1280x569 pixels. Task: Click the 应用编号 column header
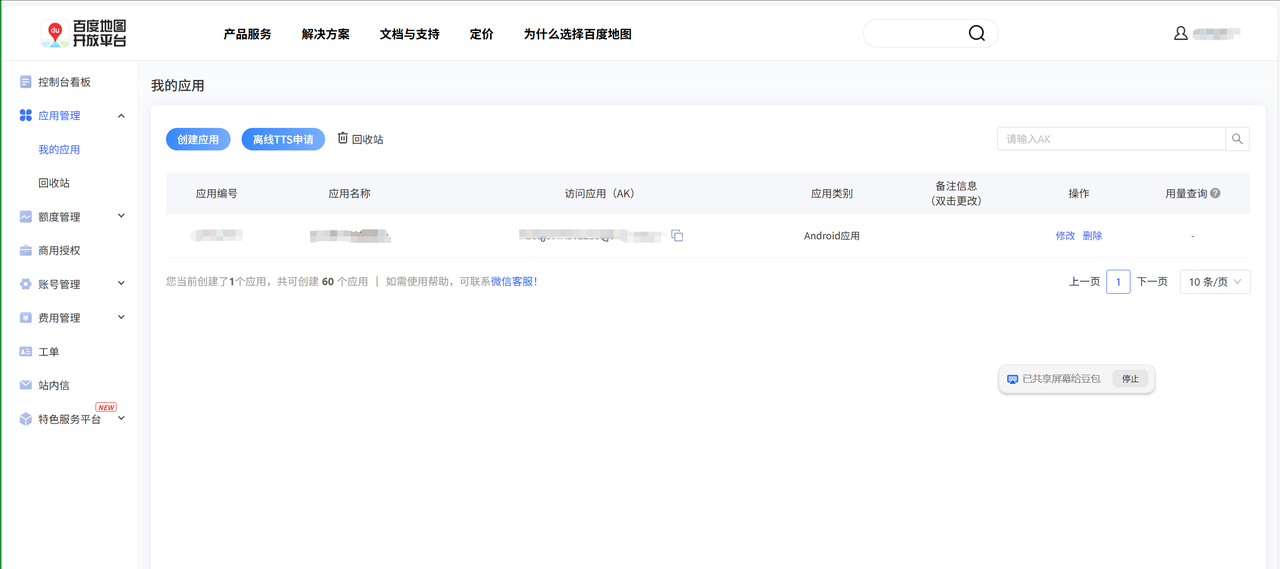click(216, 193)
